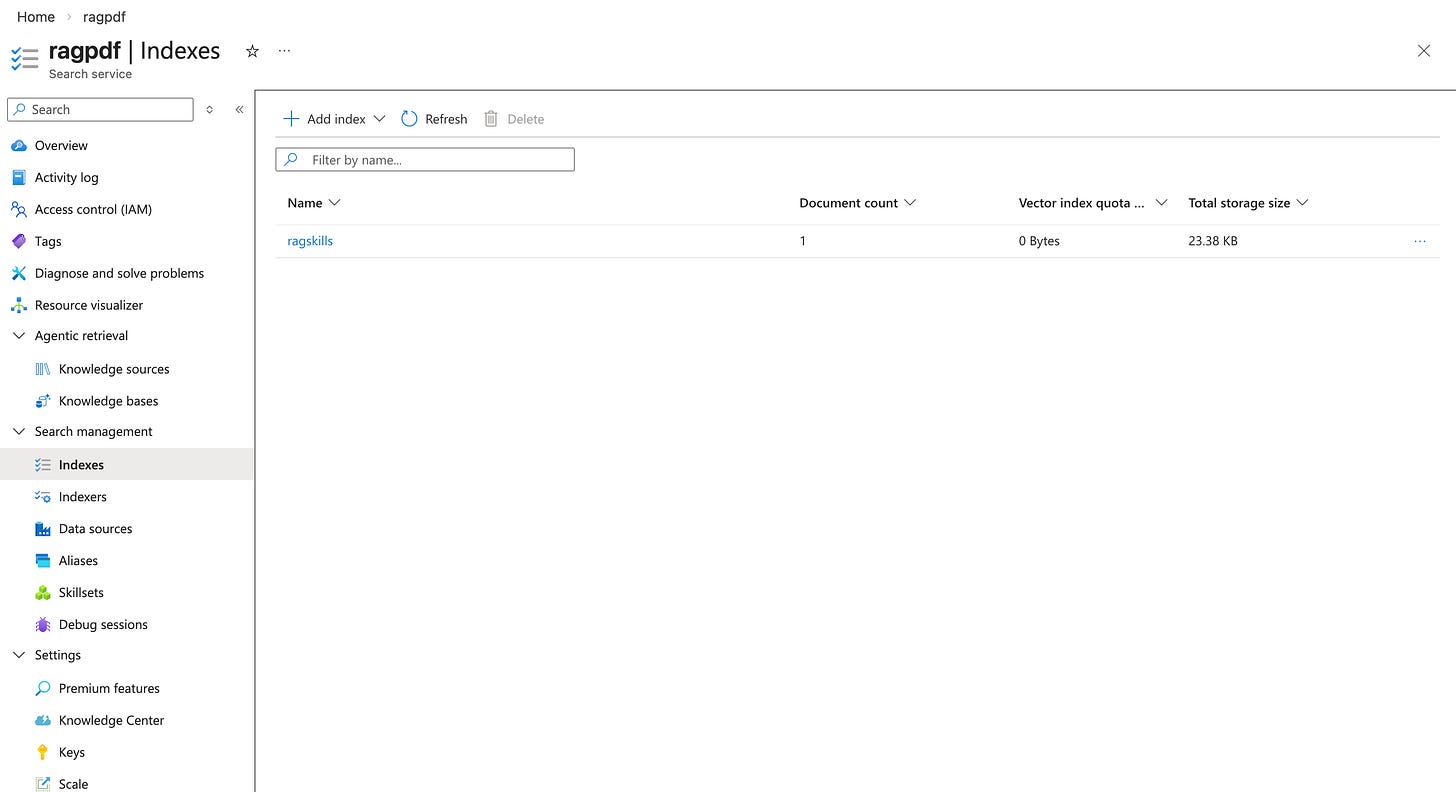Favorite the ragpdf service with the star

click(252, 51)
